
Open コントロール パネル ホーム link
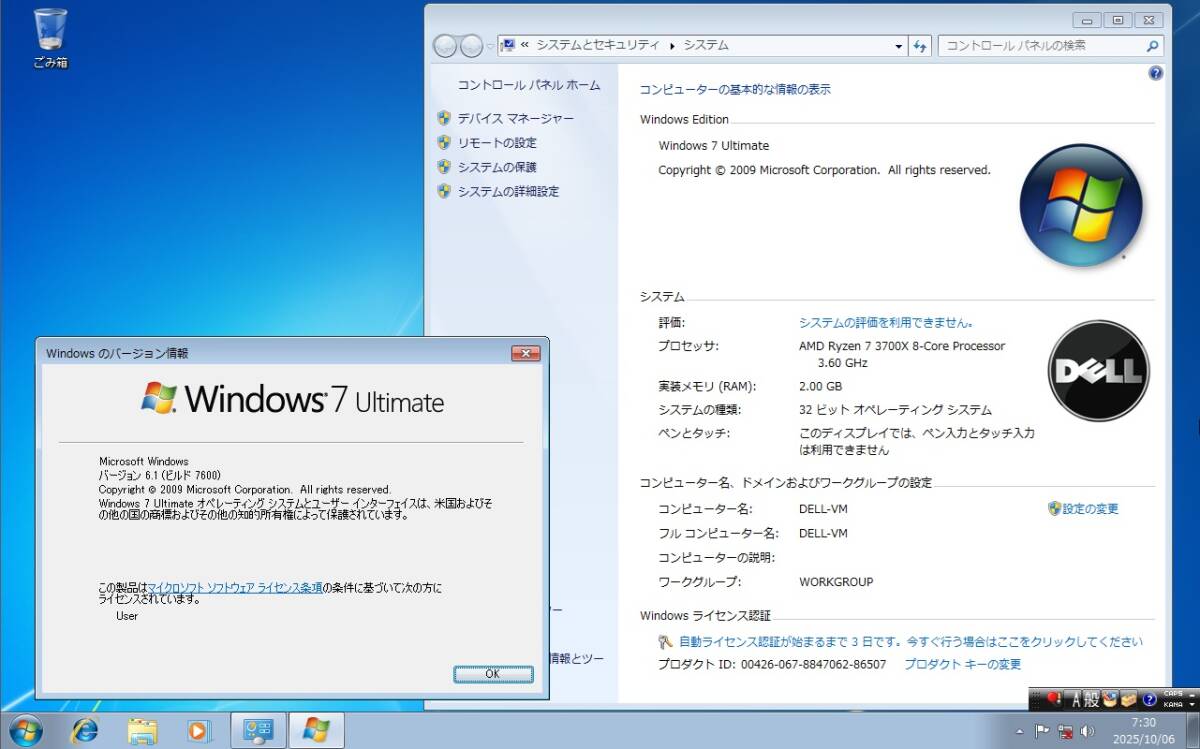click(529, 85)
